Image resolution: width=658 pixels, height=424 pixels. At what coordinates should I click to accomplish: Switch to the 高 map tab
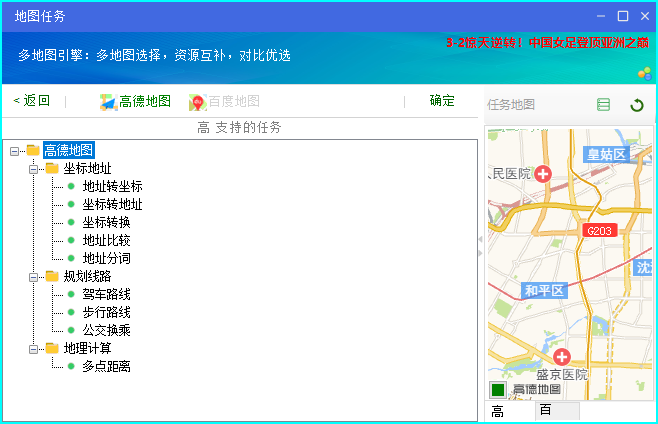510,411
